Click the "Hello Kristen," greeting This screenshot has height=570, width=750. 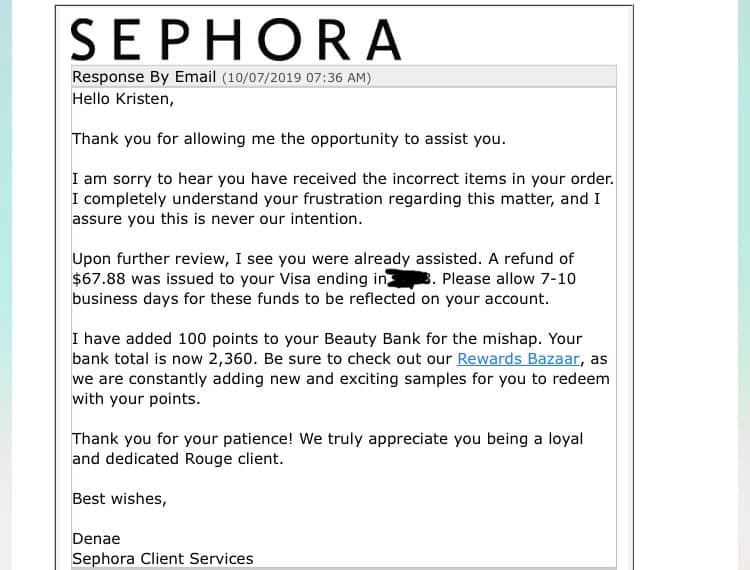tap(122, 99)
